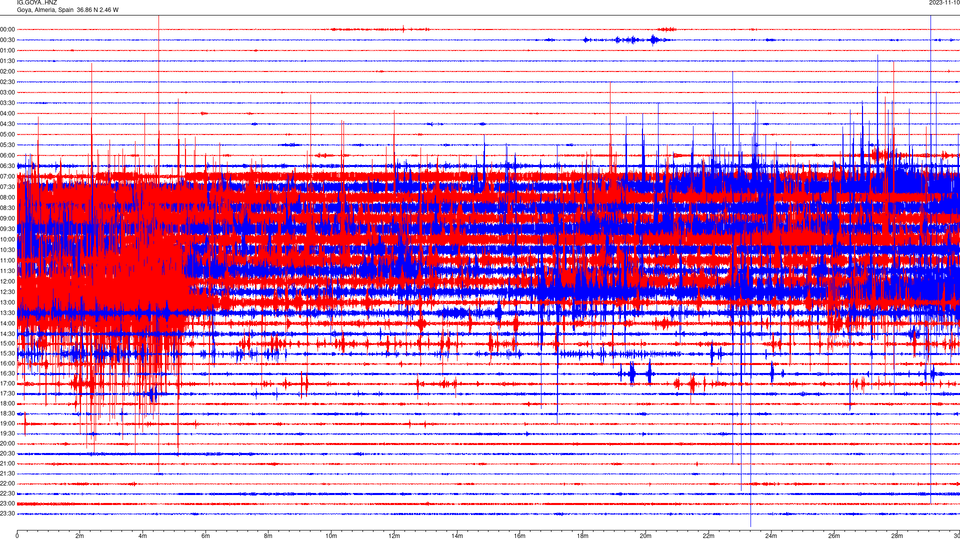The image size is (960, 540).
Task: Select the '13:30' time row label
Action: 7,313
